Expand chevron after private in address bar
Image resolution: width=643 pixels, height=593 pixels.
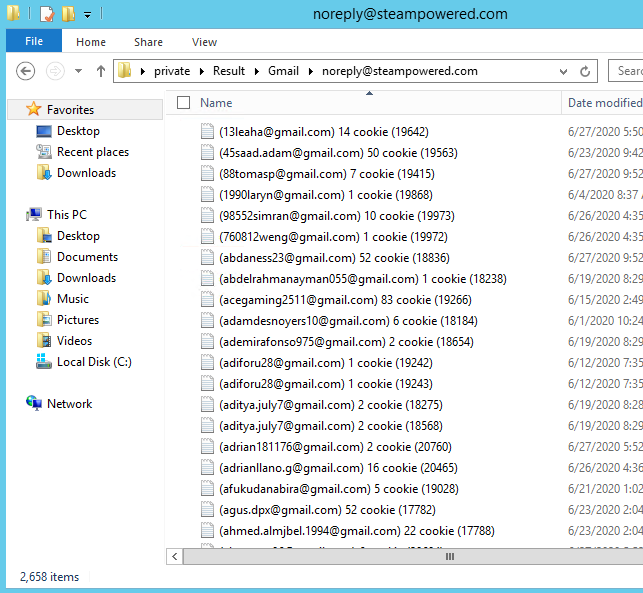click(202, 71)
